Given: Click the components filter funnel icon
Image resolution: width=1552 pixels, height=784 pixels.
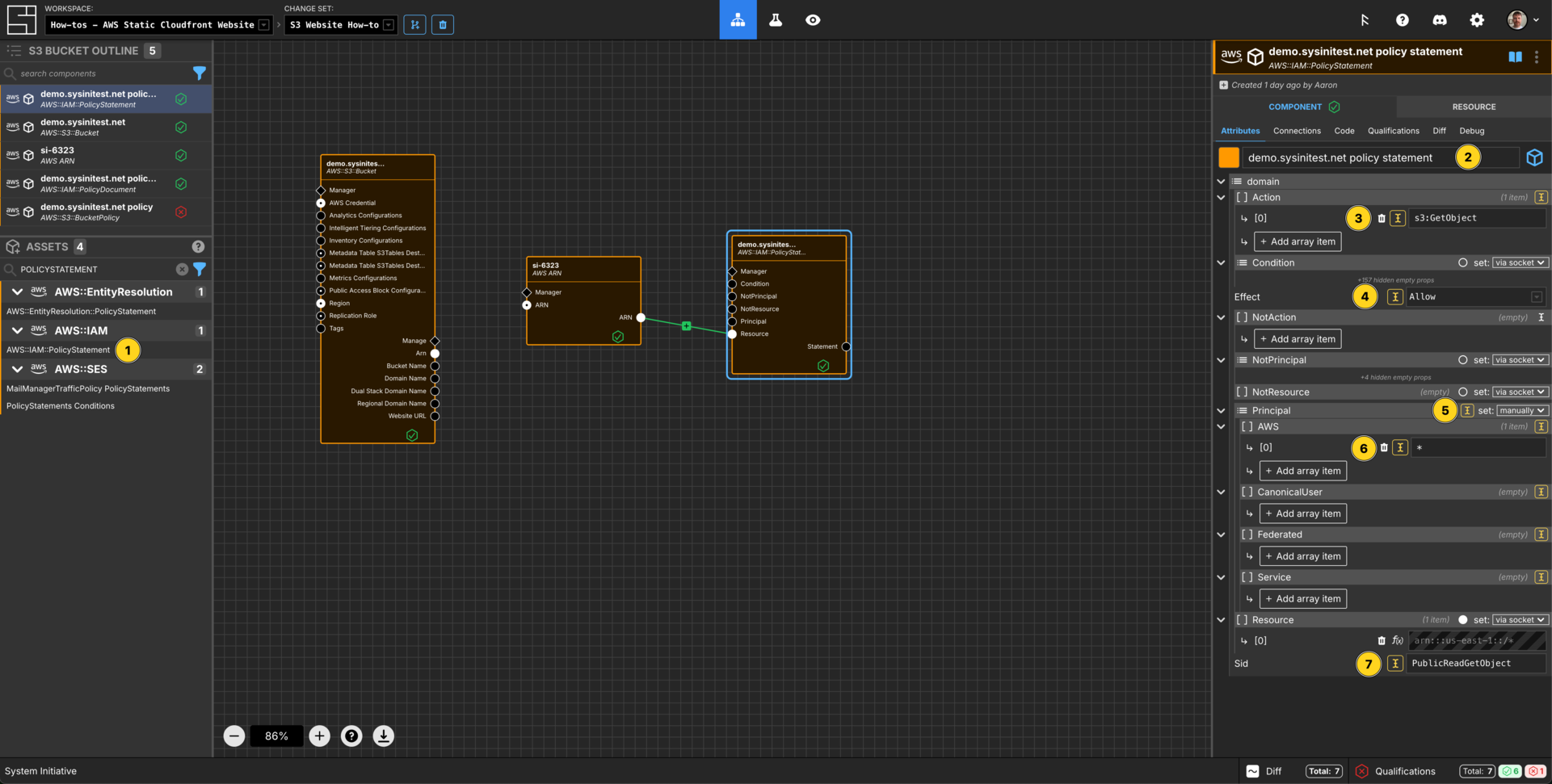Looking at the screenshot, I should coord(200,73).
